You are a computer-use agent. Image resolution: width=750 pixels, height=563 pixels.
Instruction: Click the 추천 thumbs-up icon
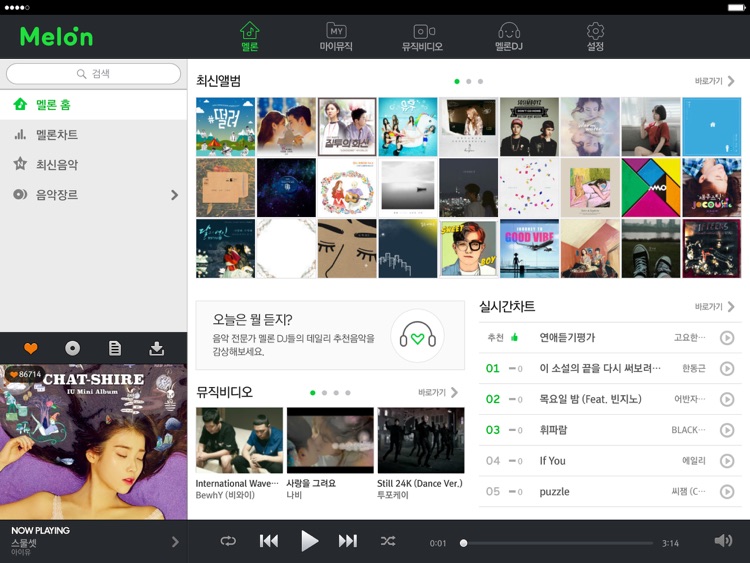514,337
